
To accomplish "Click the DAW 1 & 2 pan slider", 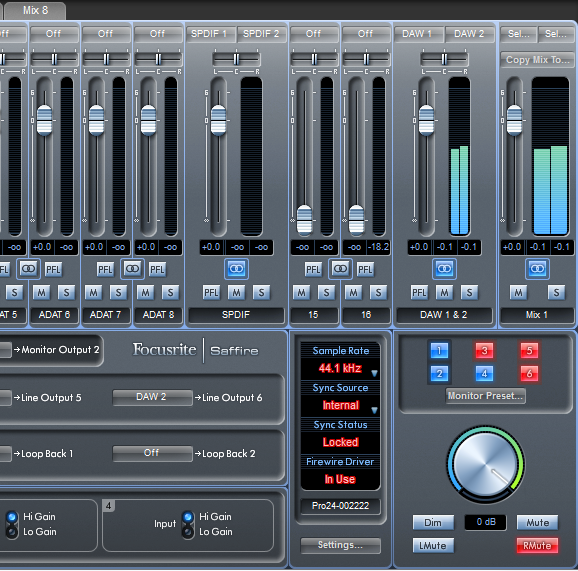I will (x=444, y=59).
